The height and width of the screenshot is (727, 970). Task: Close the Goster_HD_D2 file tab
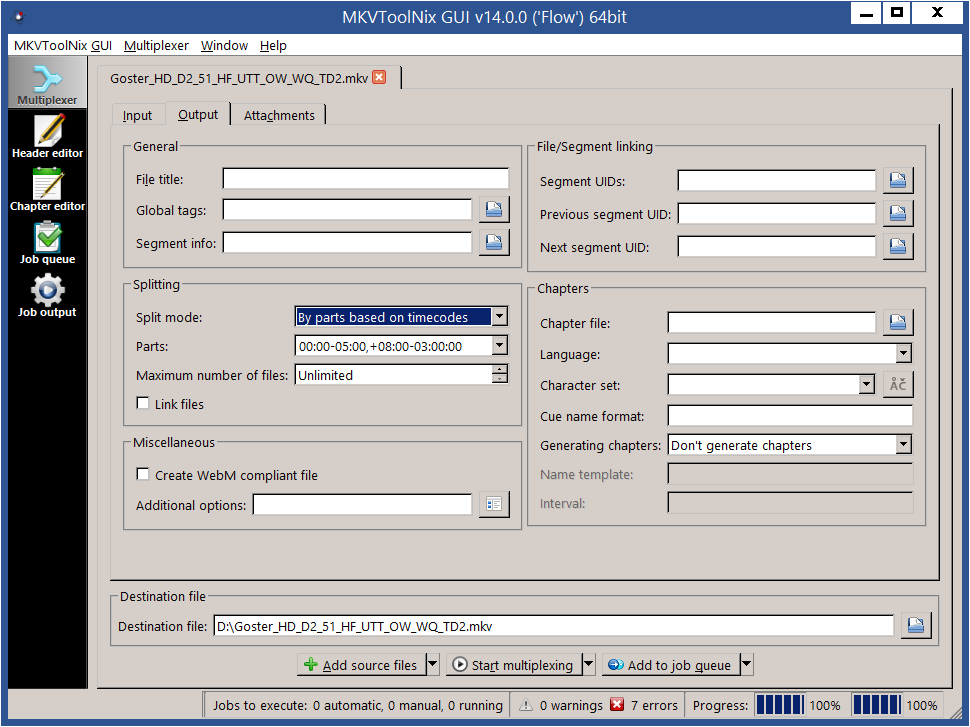tap(380, 77)
